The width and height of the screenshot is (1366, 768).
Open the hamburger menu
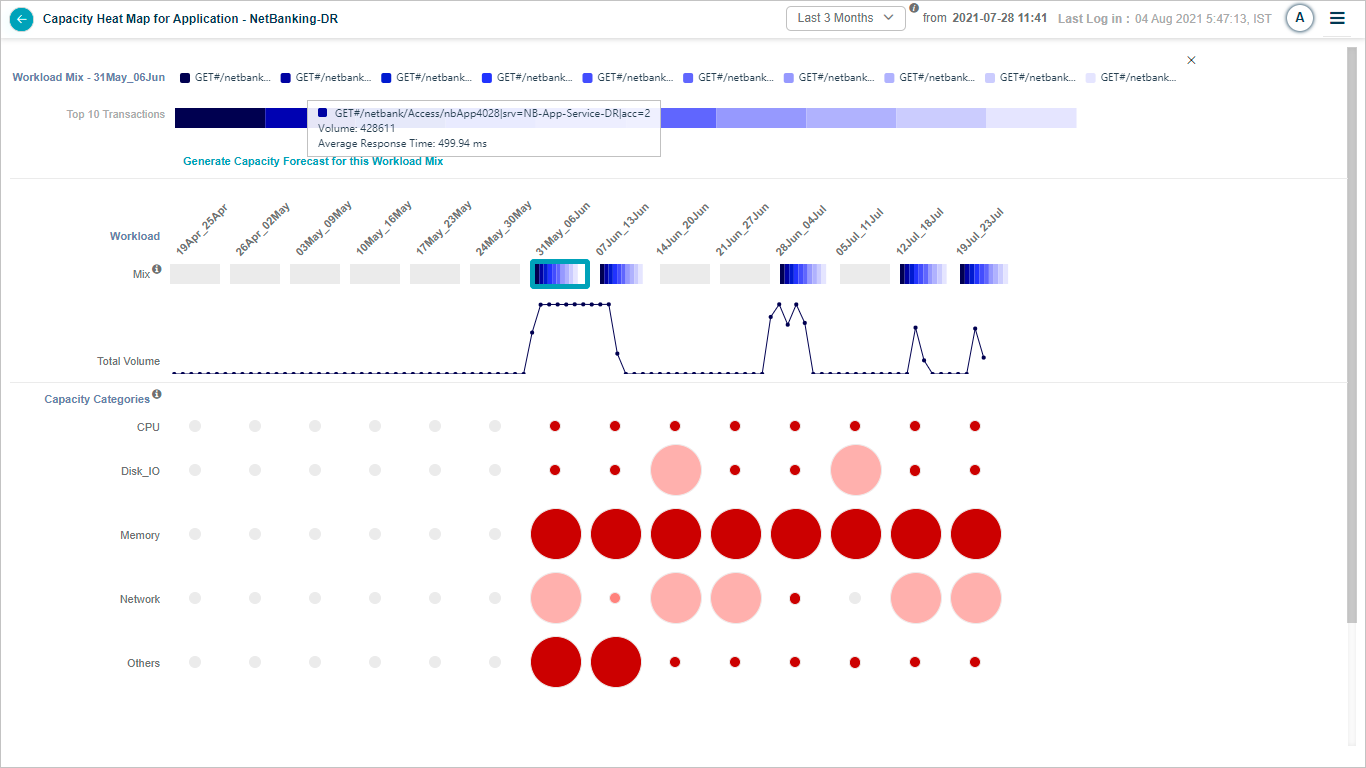pyautogui.click(x=1337, y=18)
